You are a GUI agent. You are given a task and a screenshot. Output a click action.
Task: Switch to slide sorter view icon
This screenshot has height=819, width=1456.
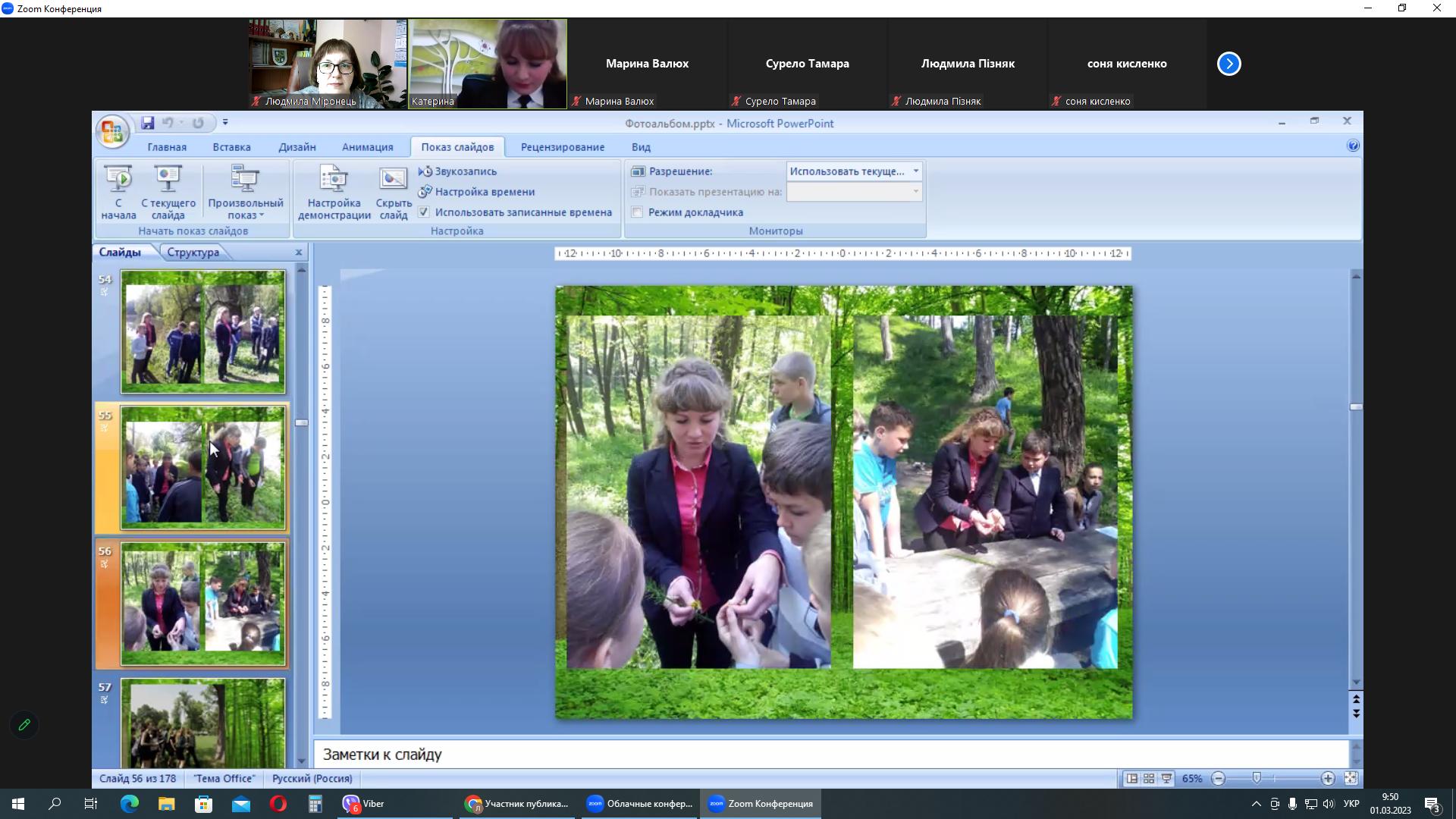click(x=1149, y=779)
